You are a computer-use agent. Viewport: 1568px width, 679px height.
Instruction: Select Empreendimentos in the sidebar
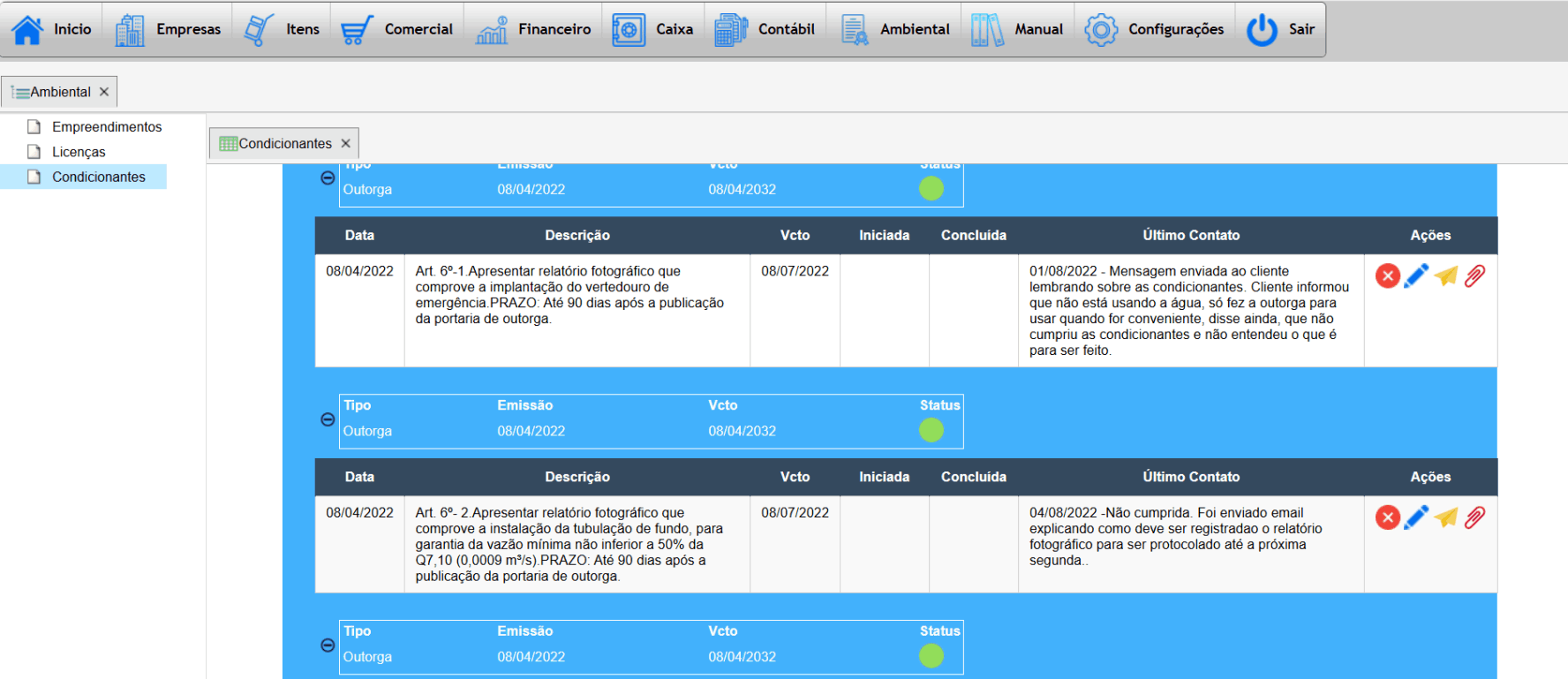pos(107,127)
